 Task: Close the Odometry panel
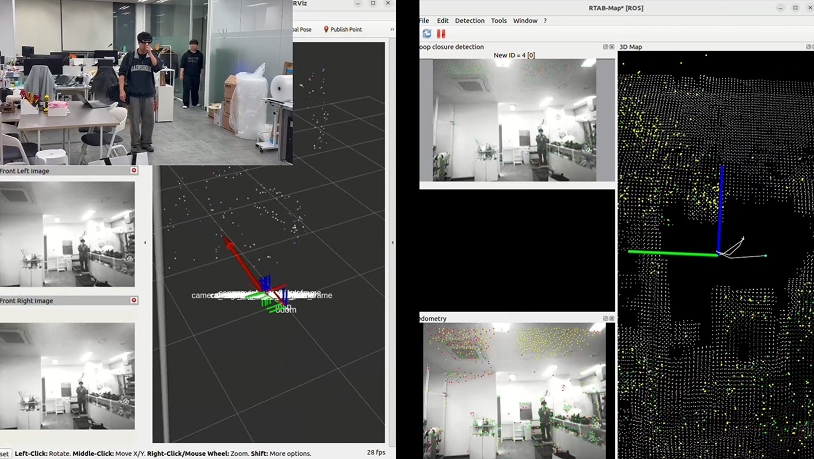pos(612,318)
